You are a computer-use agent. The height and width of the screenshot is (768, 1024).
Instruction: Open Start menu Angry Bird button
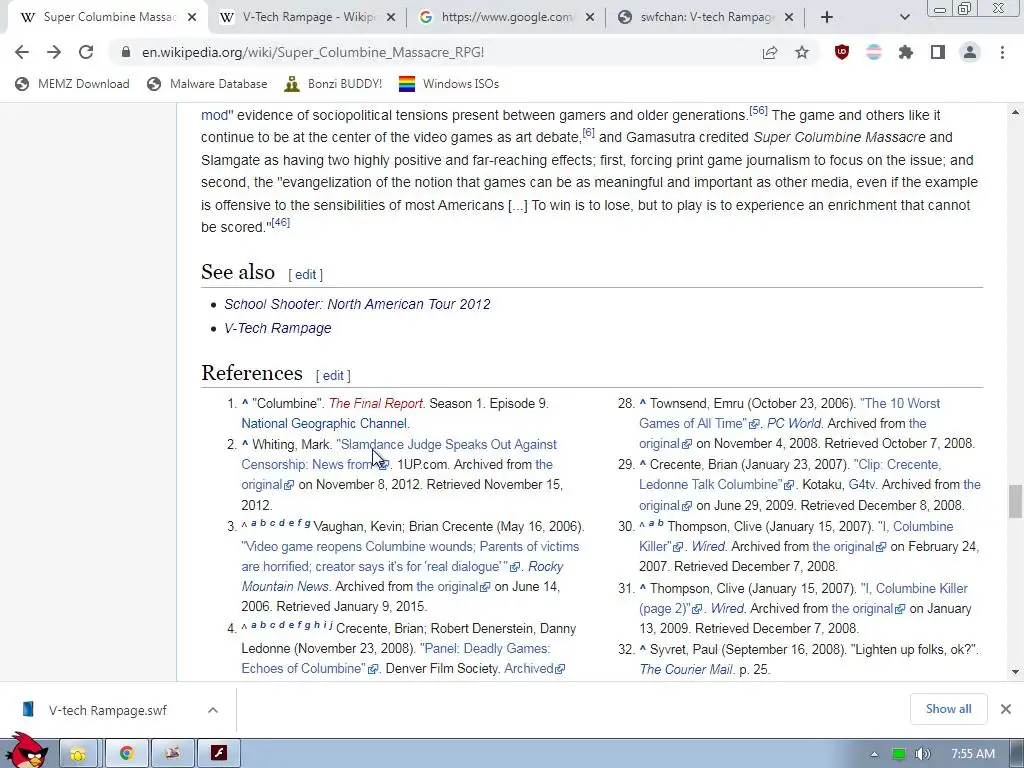click(26, 751)
